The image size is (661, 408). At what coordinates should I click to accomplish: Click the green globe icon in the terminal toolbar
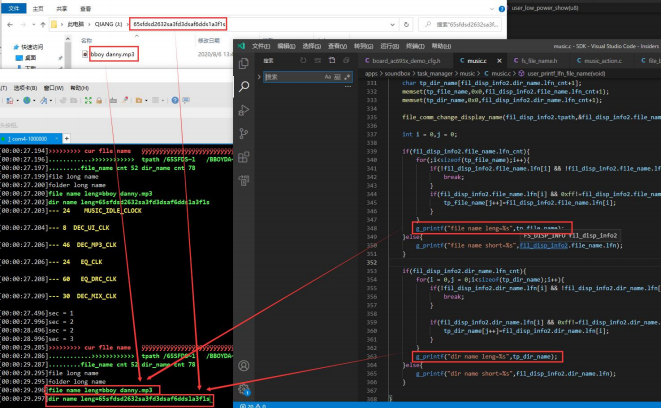(27, 100)
